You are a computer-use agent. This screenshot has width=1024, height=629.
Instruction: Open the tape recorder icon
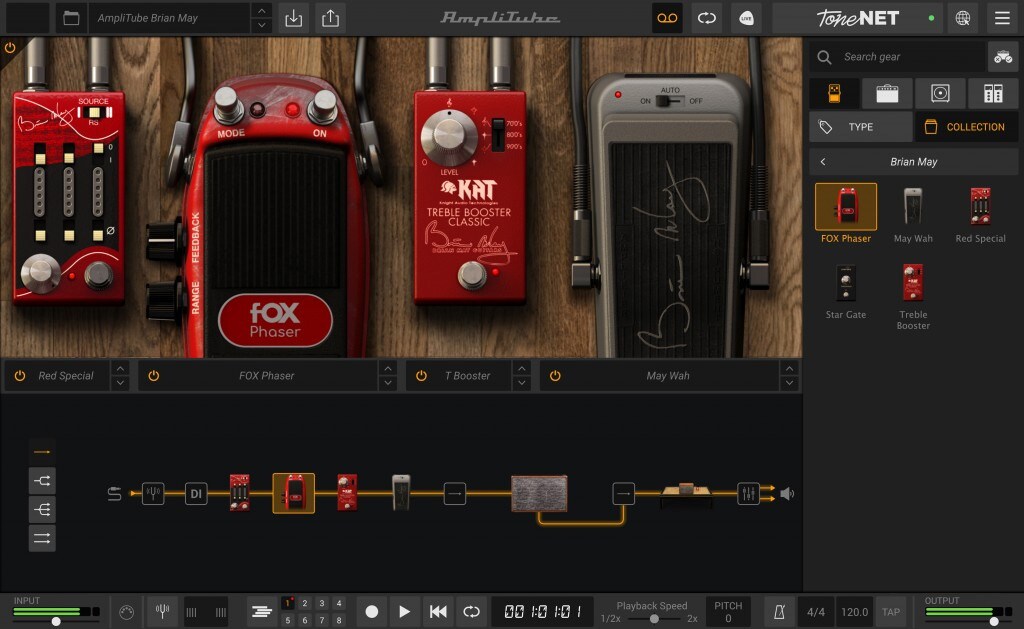[x=667, y=18]
